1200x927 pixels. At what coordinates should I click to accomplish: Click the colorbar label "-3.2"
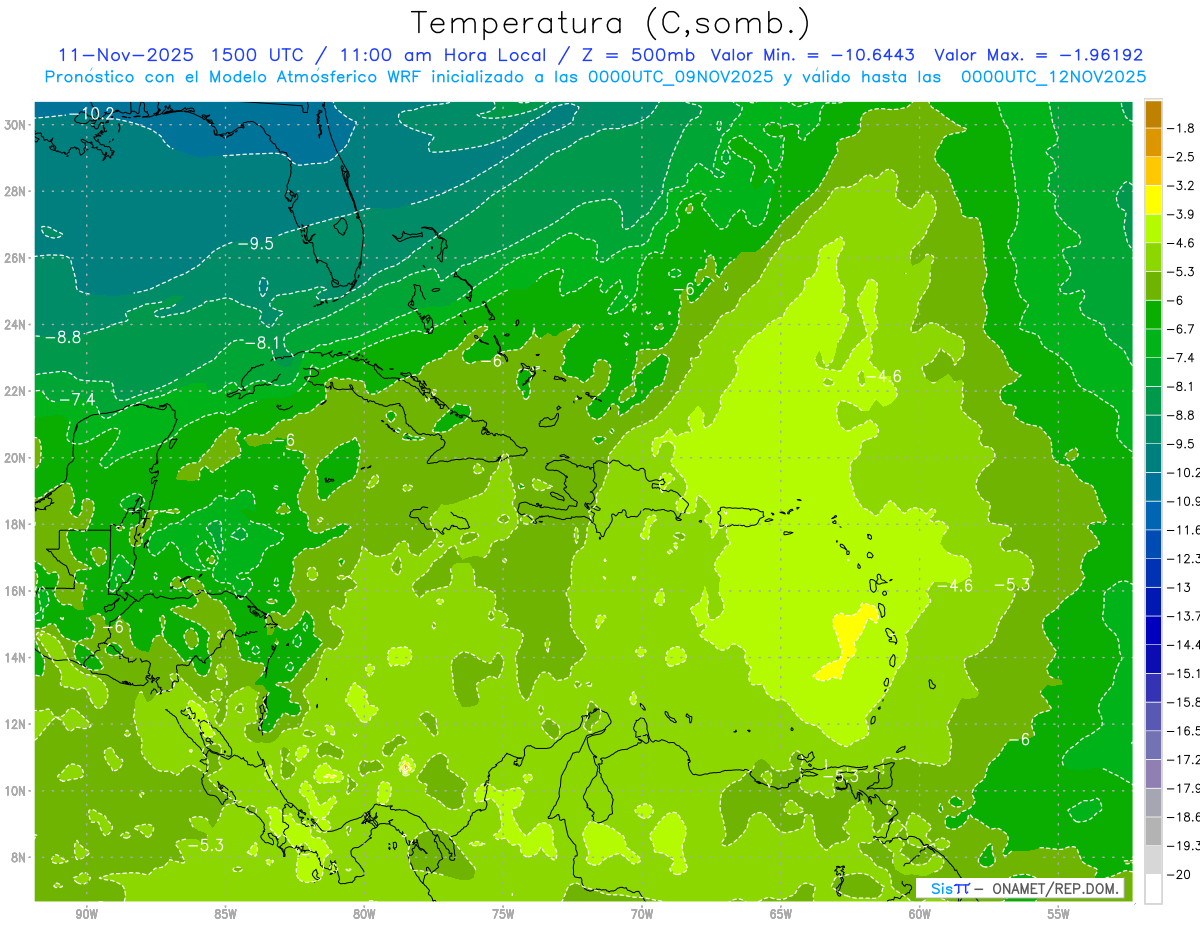[1183, 186]
